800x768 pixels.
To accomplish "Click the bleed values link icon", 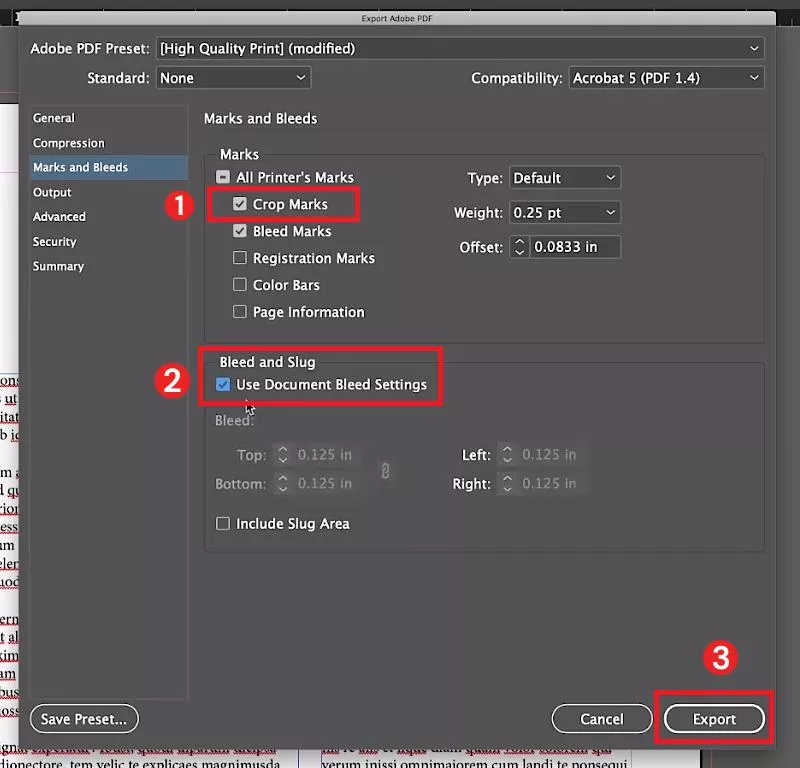I will tap(387, 470).
